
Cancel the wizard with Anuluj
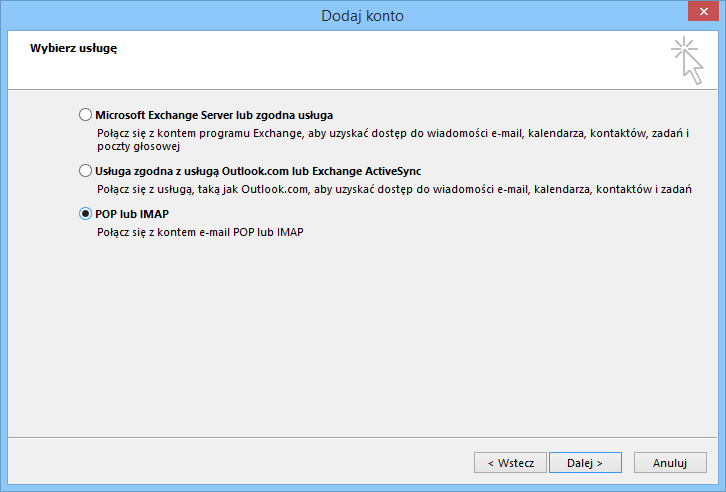tap(669, 463)
